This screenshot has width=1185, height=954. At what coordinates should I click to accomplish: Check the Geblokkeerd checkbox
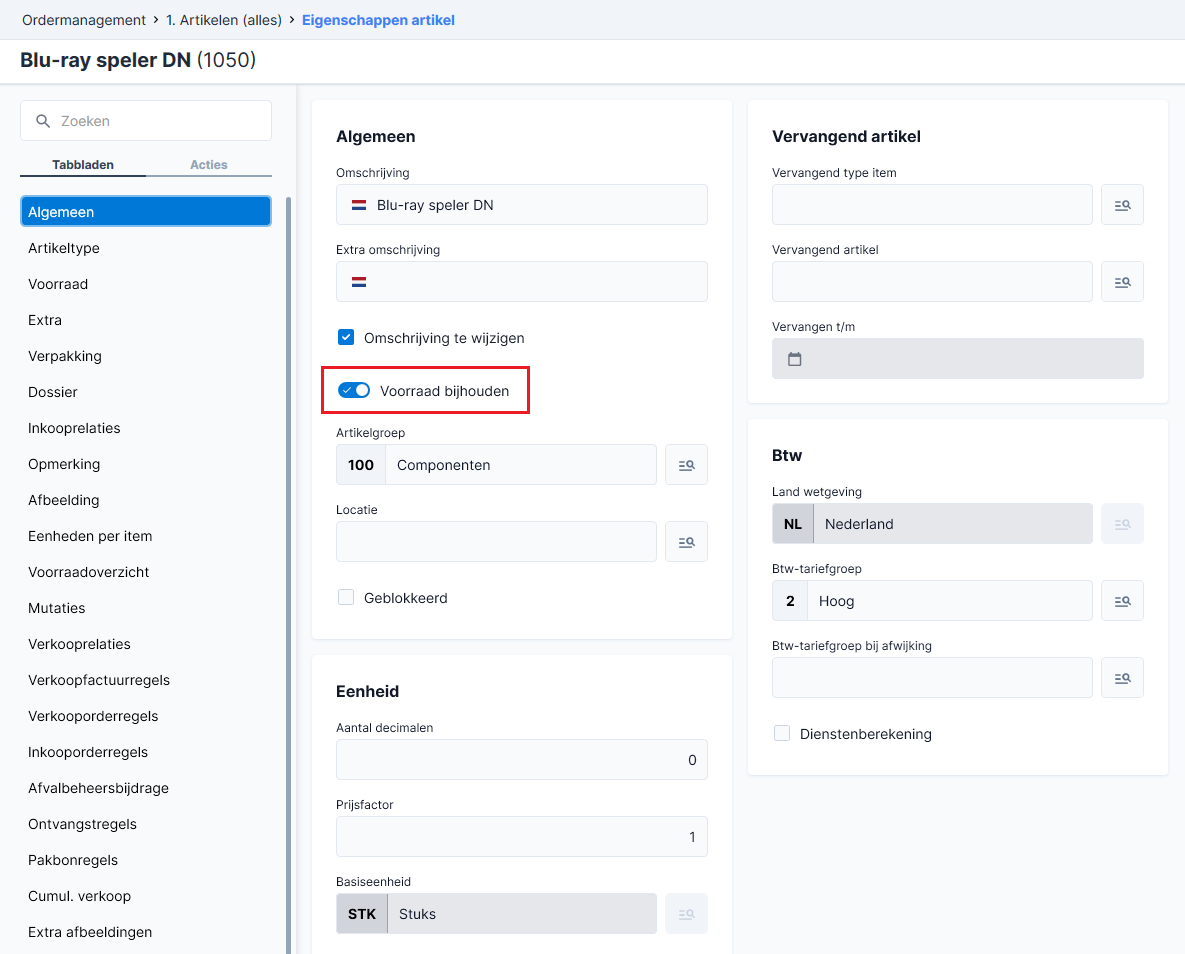pos(346,597)
